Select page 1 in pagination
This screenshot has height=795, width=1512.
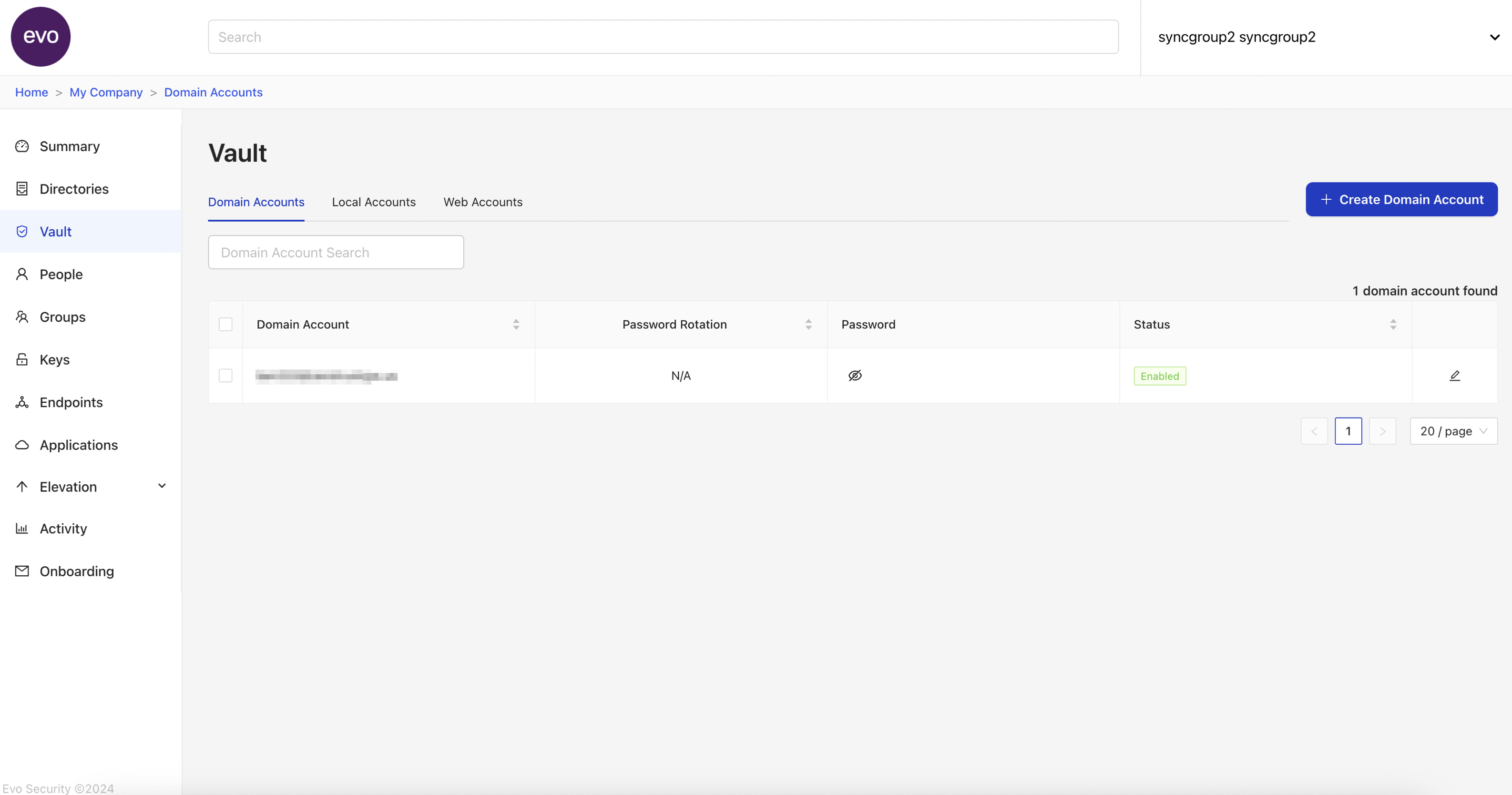(1348, 431)
